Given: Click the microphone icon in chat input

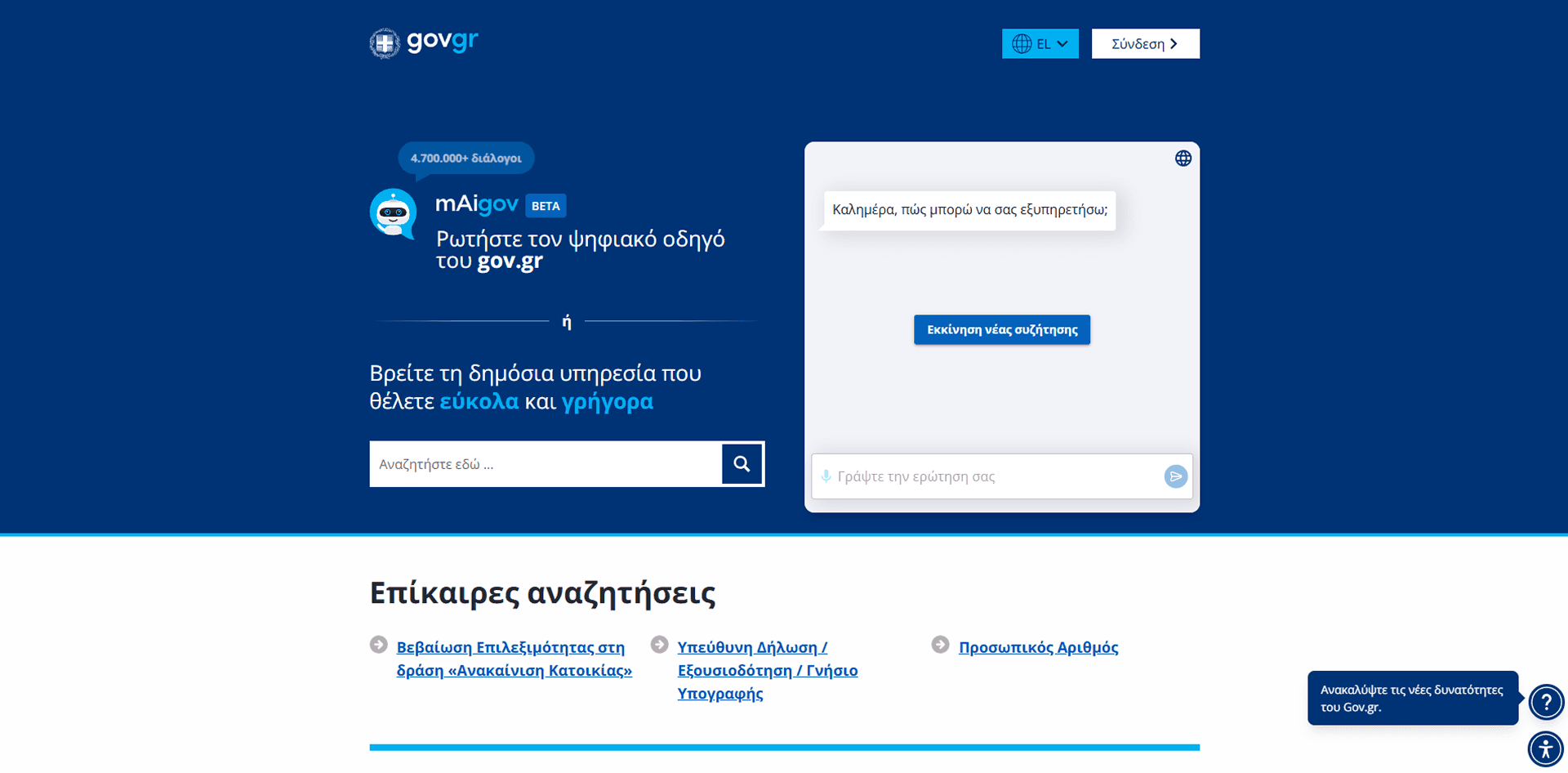Looking at the screenshot, I should [x=826, y=476].
